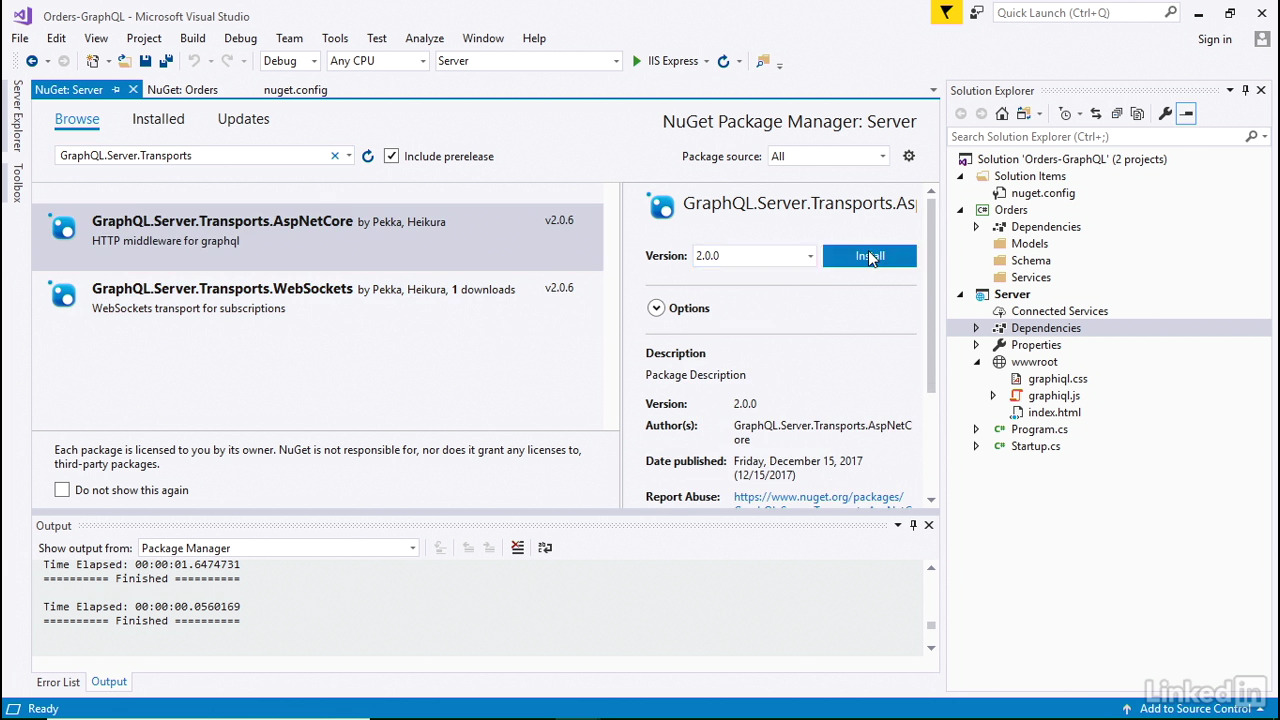1280x720 pixels.
Task: Click Sync with Active Document icon
Action: pos(1095,114)
